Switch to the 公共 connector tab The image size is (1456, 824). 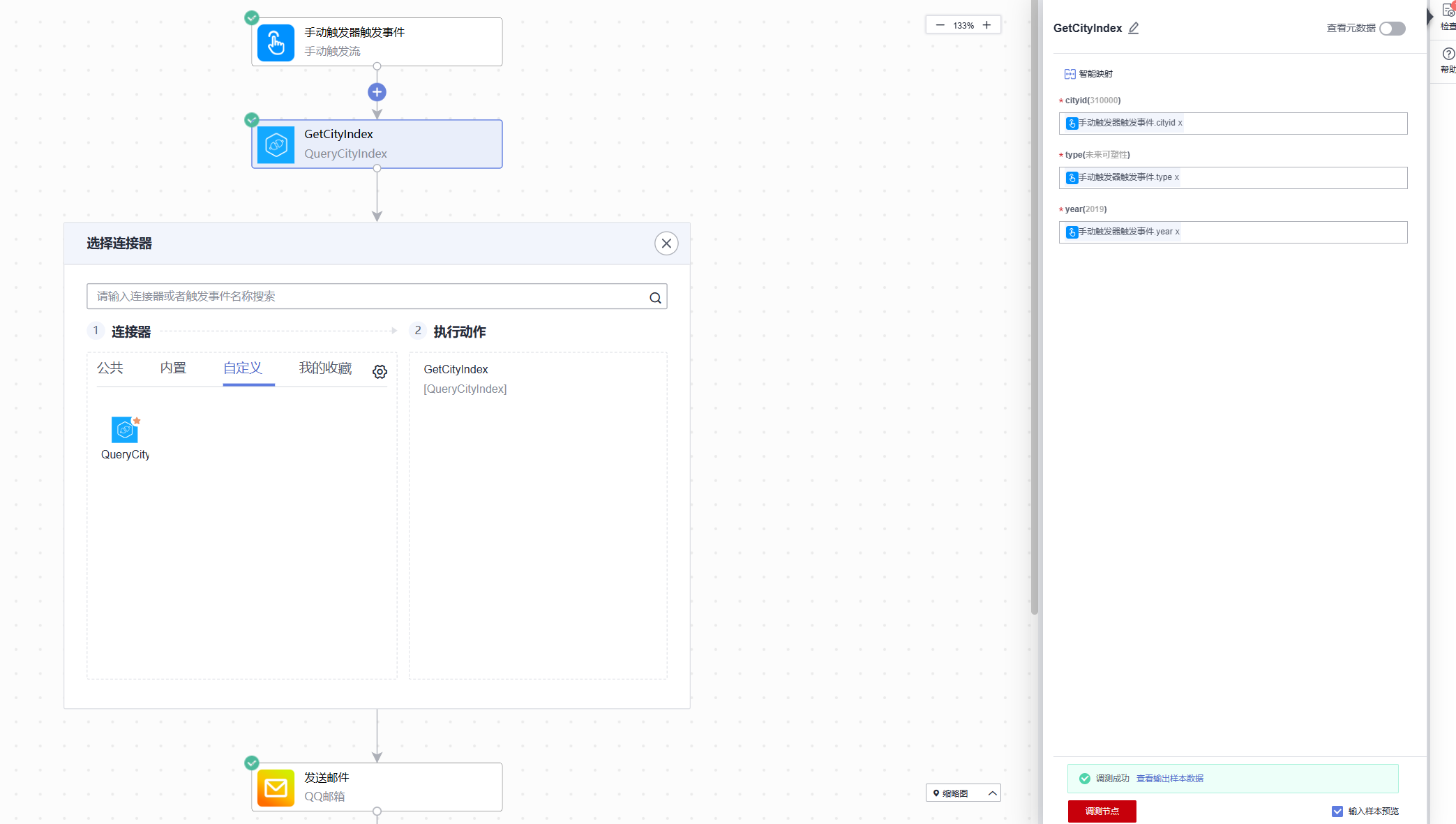(110, 368)
